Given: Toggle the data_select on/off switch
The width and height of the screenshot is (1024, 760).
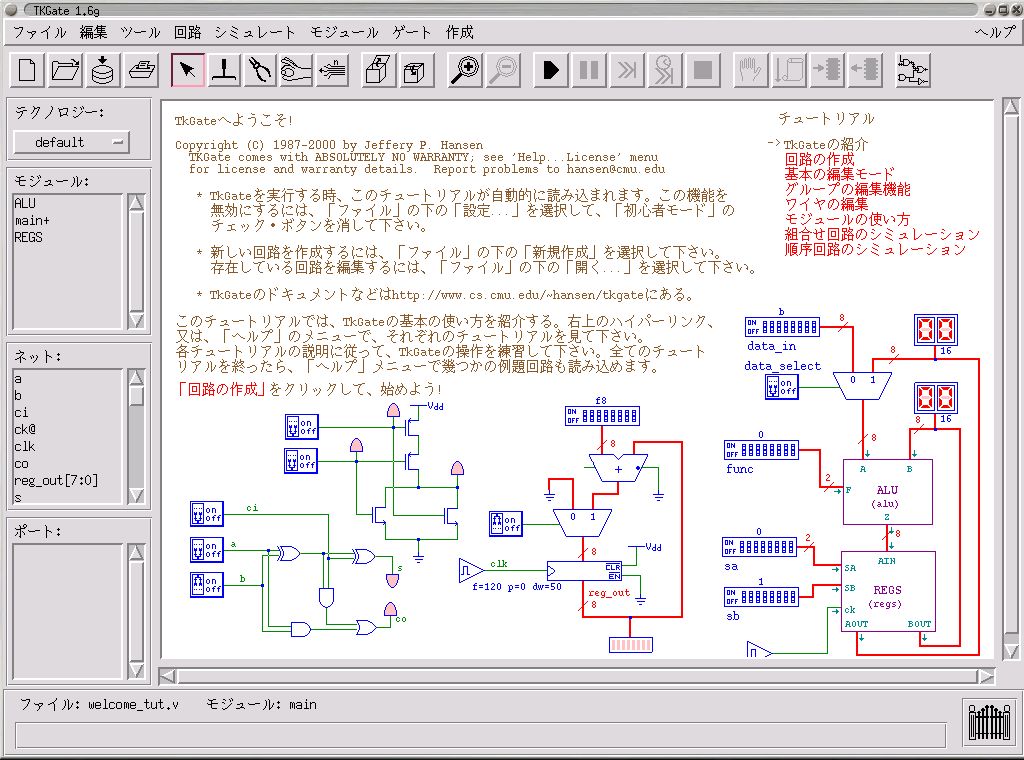Looking at the screenshot, I should 782,387.
